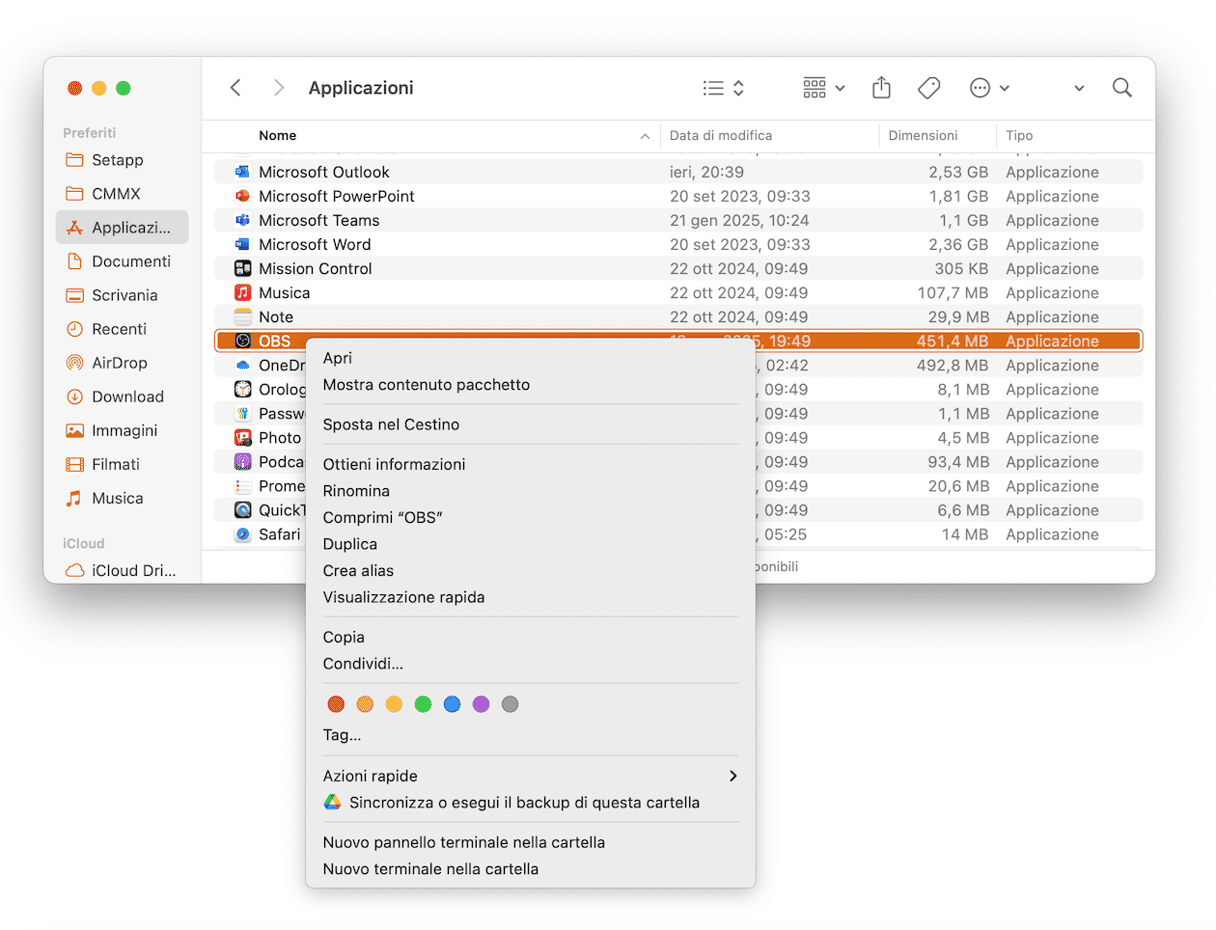Viewport: 1216px width, 930px height.
Task: Select the 2,53 GB size cell
Action: click(x=958, y=172)
